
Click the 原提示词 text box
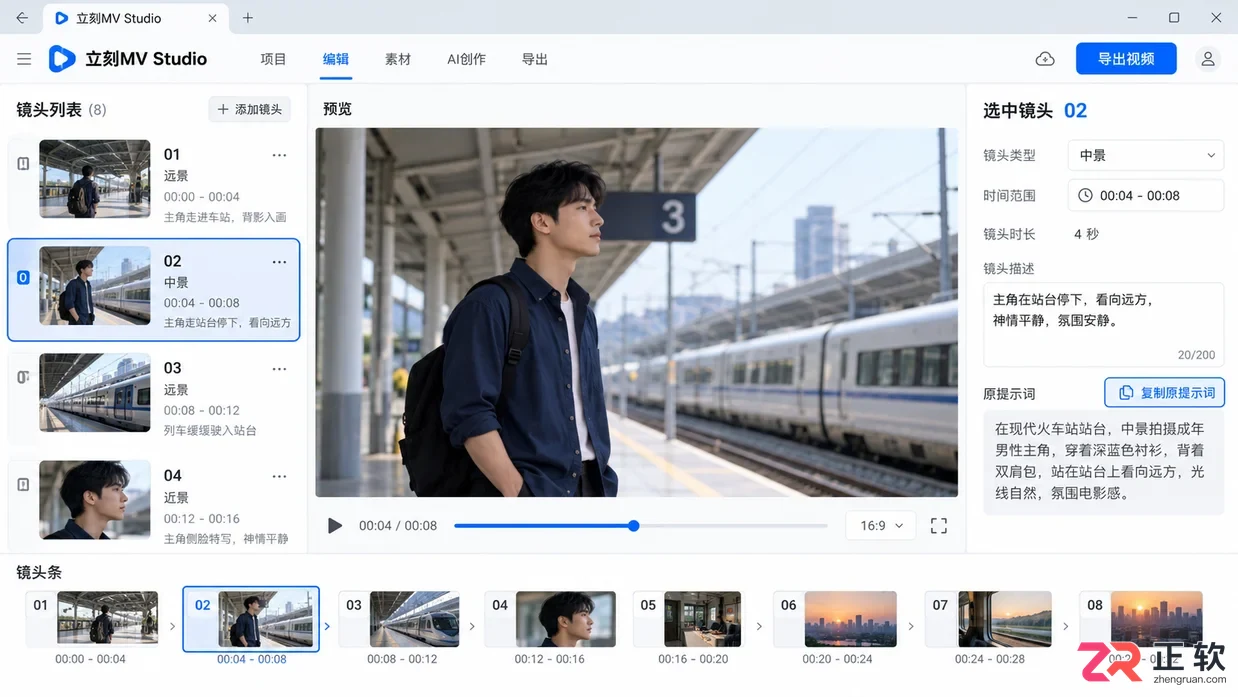pyautogui.click(x=1104, y=462)
